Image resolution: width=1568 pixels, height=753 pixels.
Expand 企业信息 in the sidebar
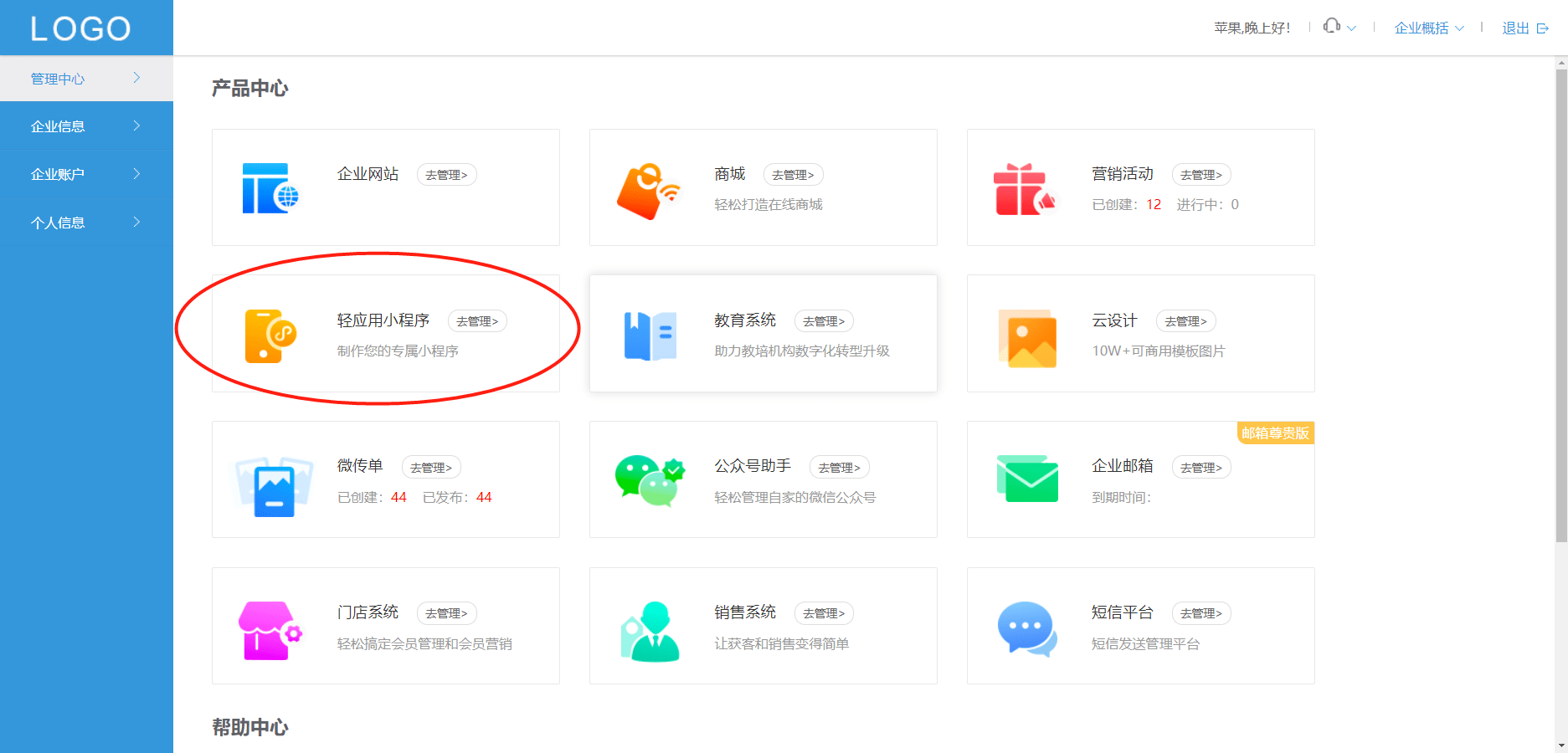tap(86, 126)
